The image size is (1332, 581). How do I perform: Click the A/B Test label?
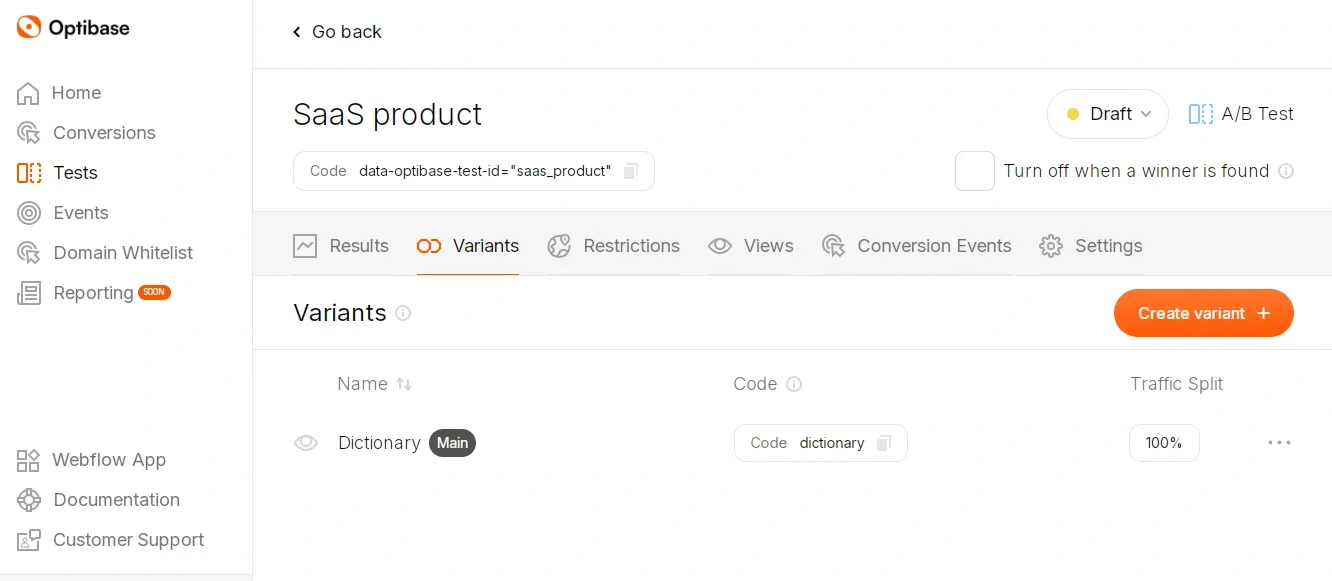click(x=1240, y=113)
